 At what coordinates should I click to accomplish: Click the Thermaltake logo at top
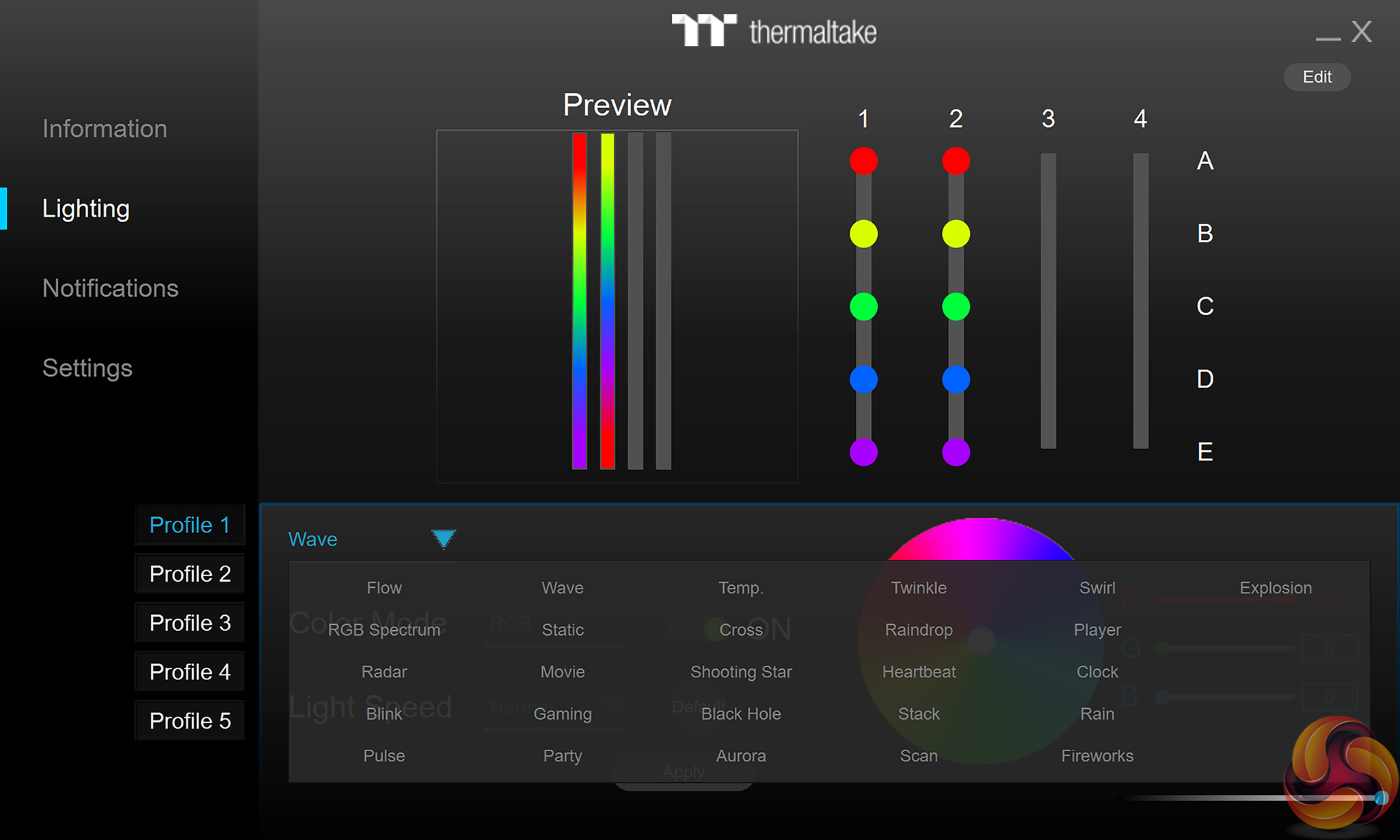pyautogui.click(x=773, y=31)
